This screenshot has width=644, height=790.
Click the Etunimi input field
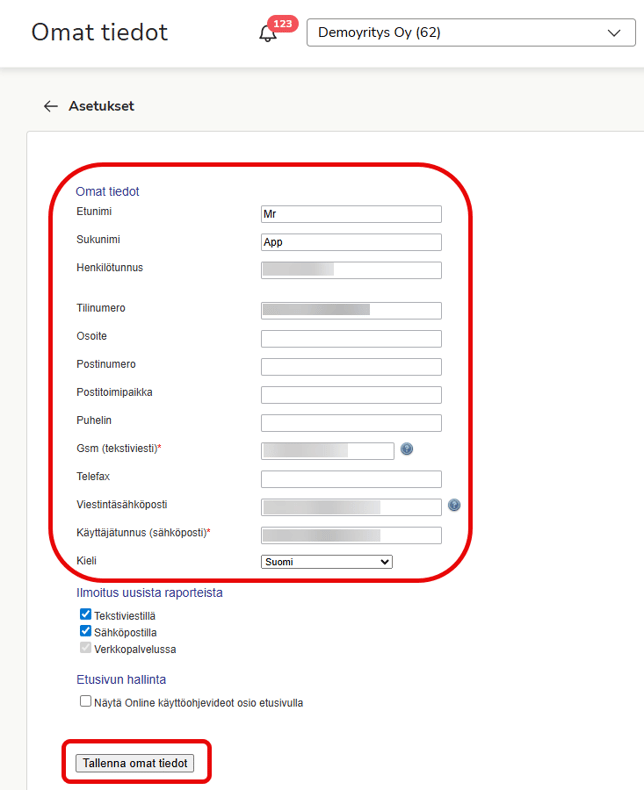[350, 214]
